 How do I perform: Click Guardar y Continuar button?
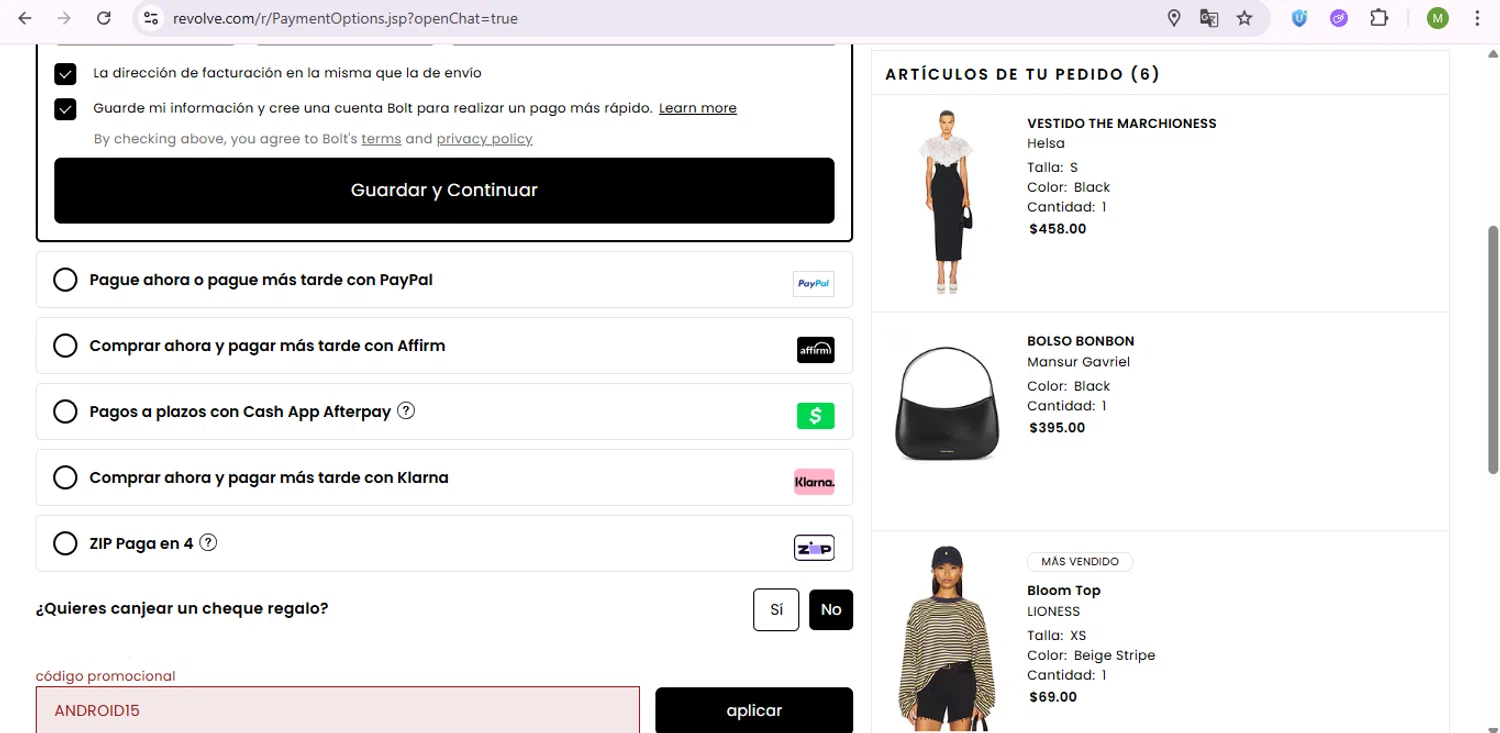click(x=444, y=190)
